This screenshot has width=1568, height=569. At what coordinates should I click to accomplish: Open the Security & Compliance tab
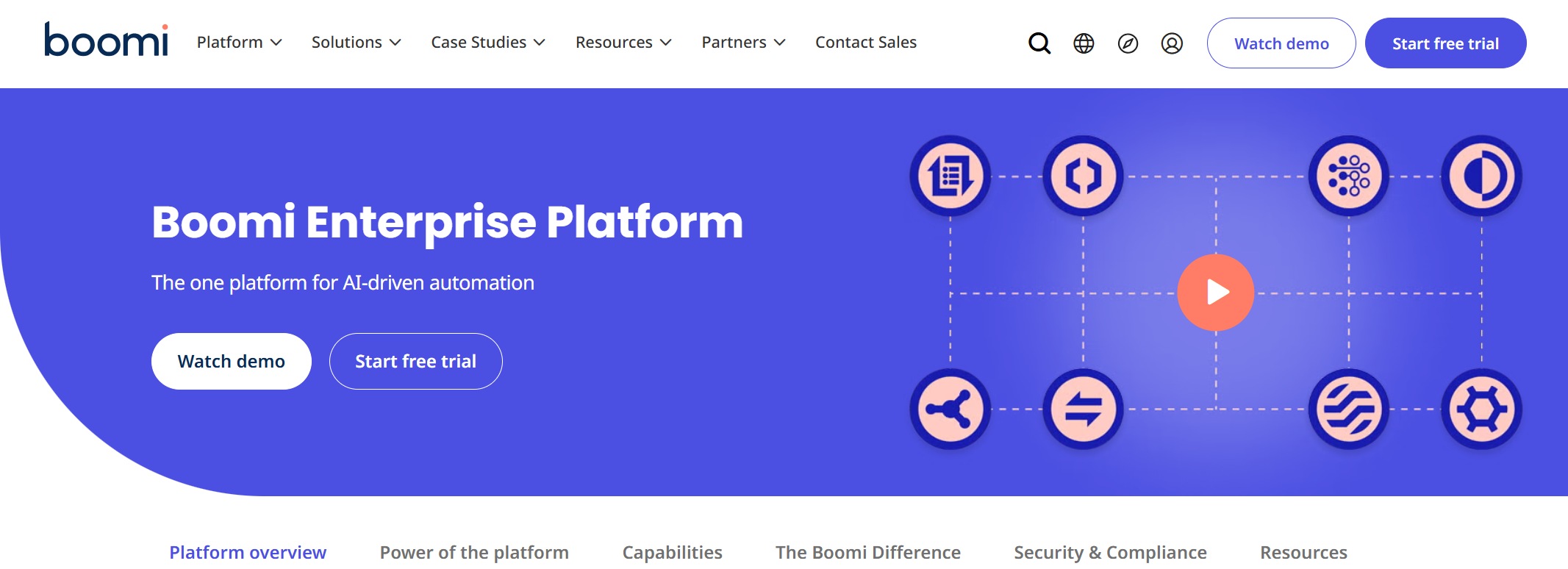1111,553
